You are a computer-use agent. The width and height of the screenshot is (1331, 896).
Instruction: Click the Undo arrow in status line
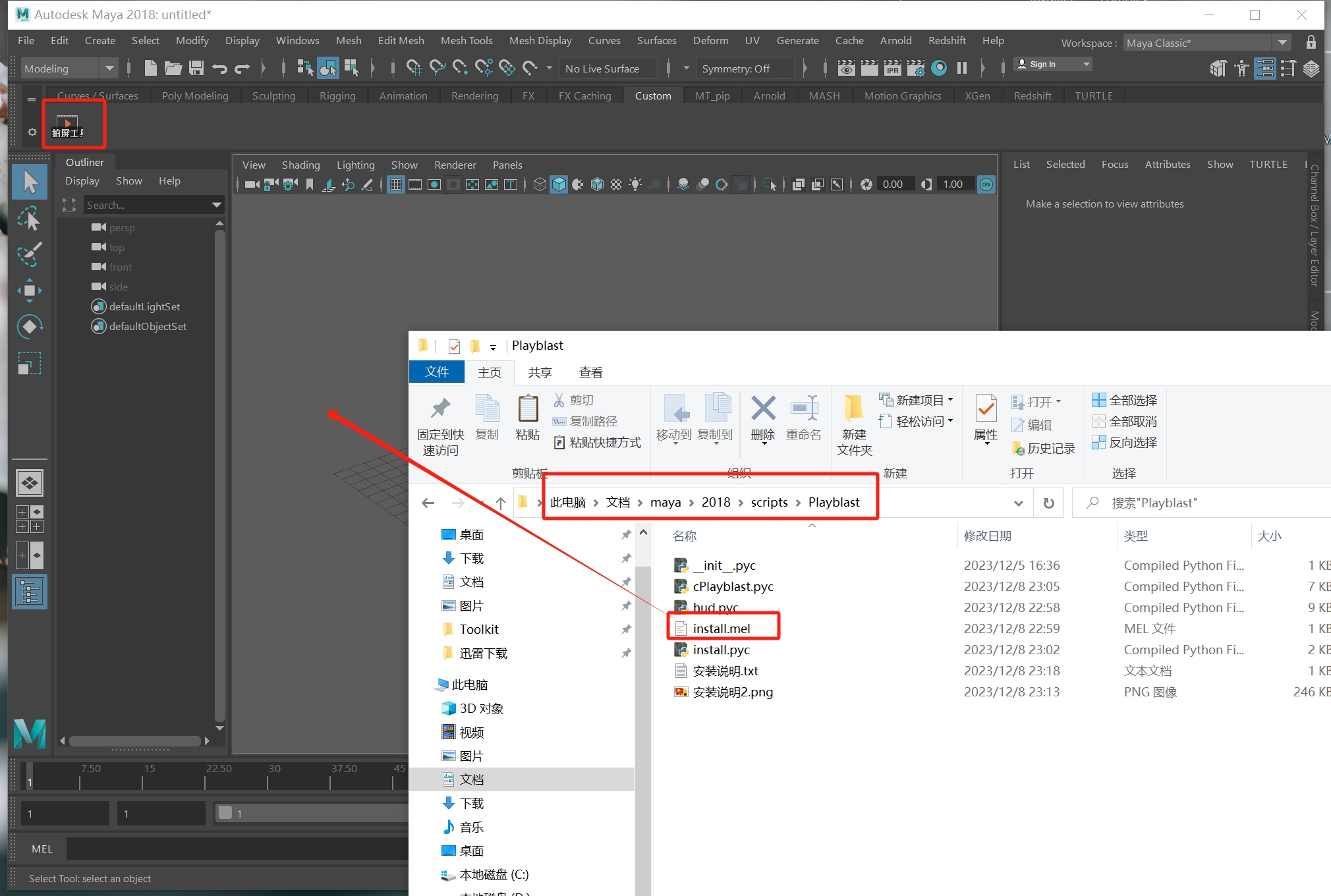point(219,68)
